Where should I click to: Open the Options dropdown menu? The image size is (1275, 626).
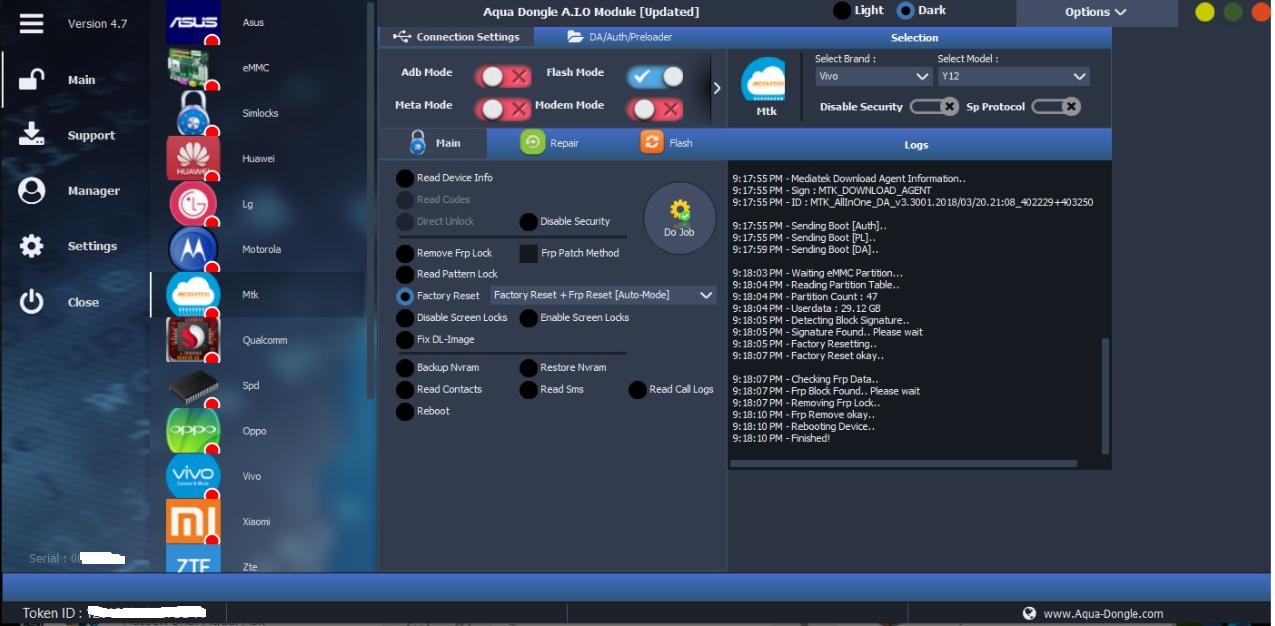point(1095,12)
